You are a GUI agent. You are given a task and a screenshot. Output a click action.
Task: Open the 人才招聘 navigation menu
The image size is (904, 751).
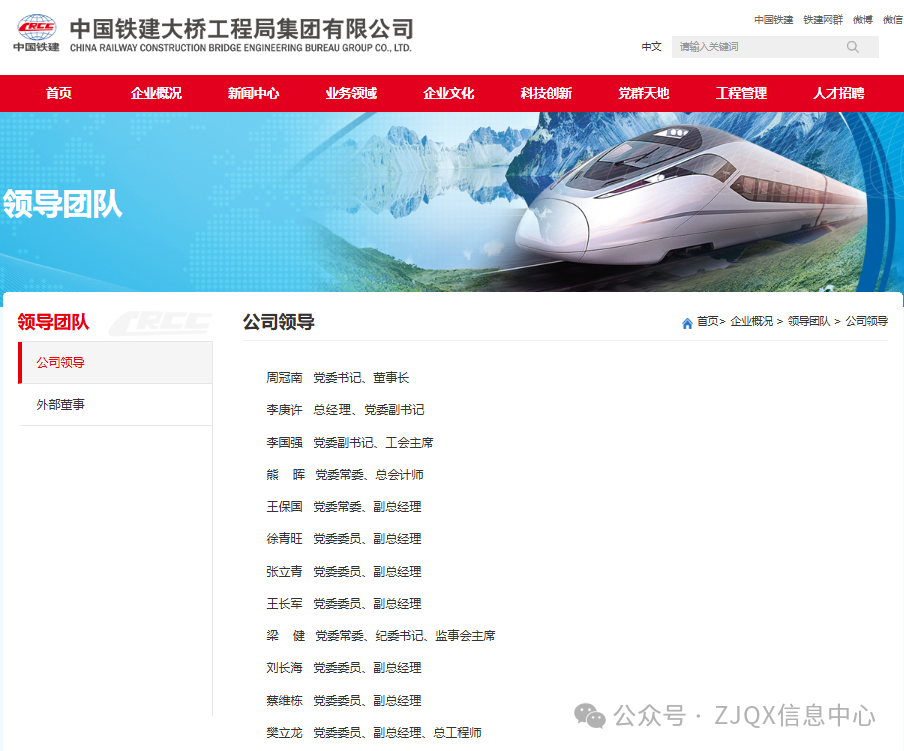tap(838, 94)
